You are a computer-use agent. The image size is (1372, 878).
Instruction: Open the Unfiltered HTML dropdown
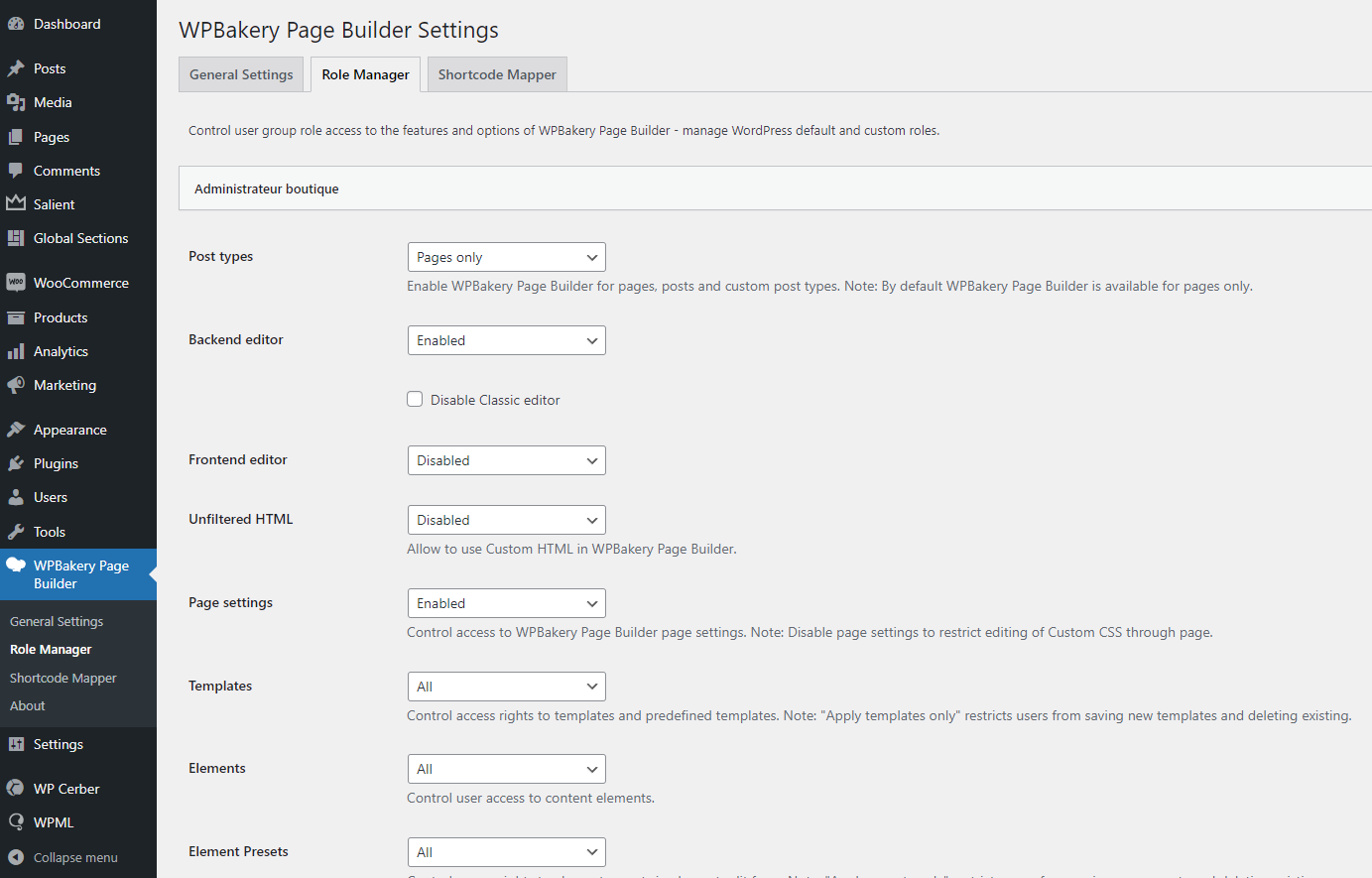506,520
